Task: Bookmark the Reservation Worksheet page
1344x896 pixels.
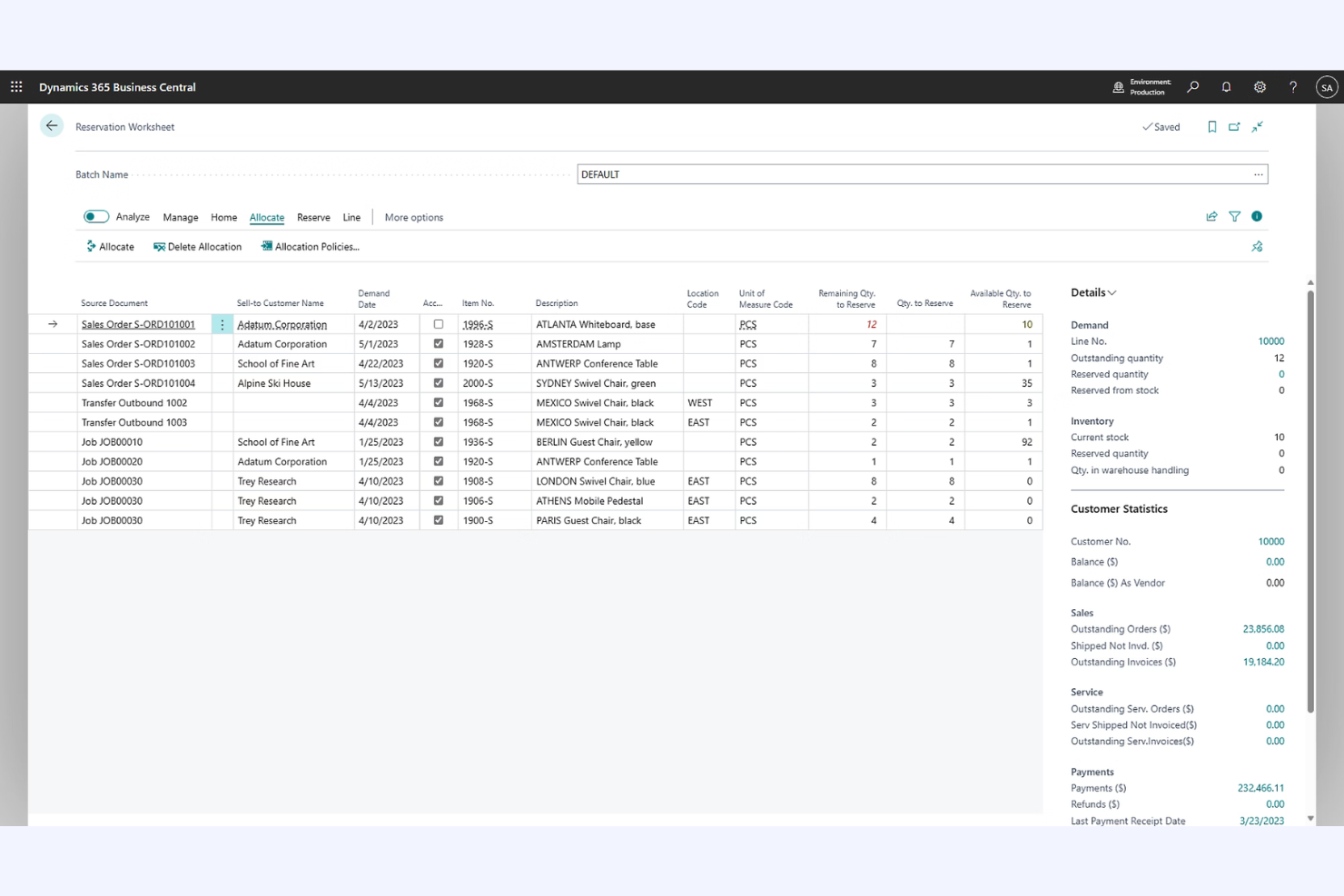Action: coord(1212,126)
